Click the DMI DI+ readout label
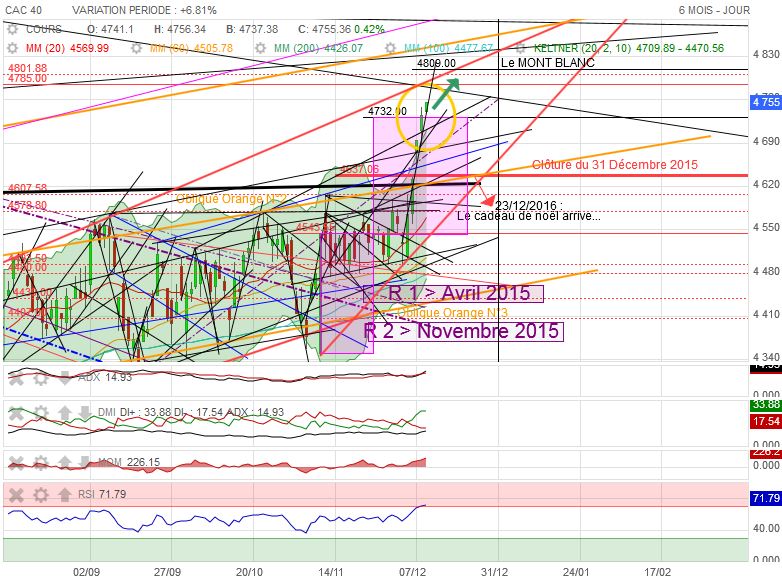Screen dimensions: 782x577 (x=191, y=412)
